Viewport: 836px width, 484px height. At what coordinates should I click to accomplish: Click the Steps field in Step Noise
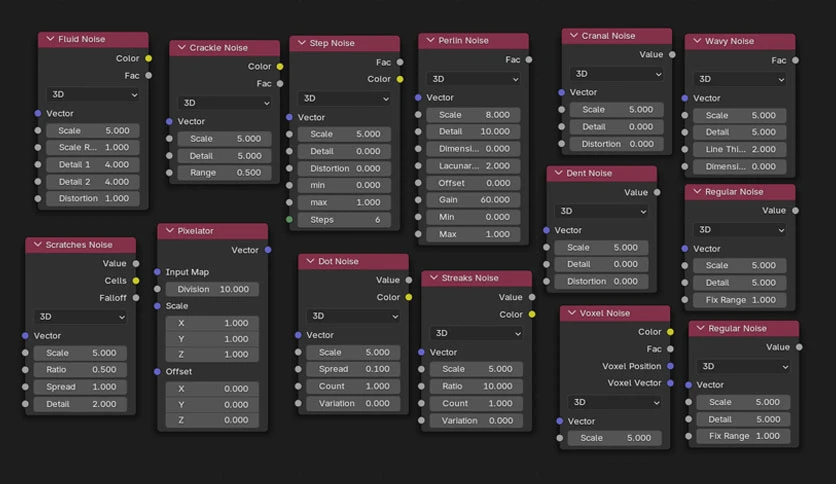[344, 220]
